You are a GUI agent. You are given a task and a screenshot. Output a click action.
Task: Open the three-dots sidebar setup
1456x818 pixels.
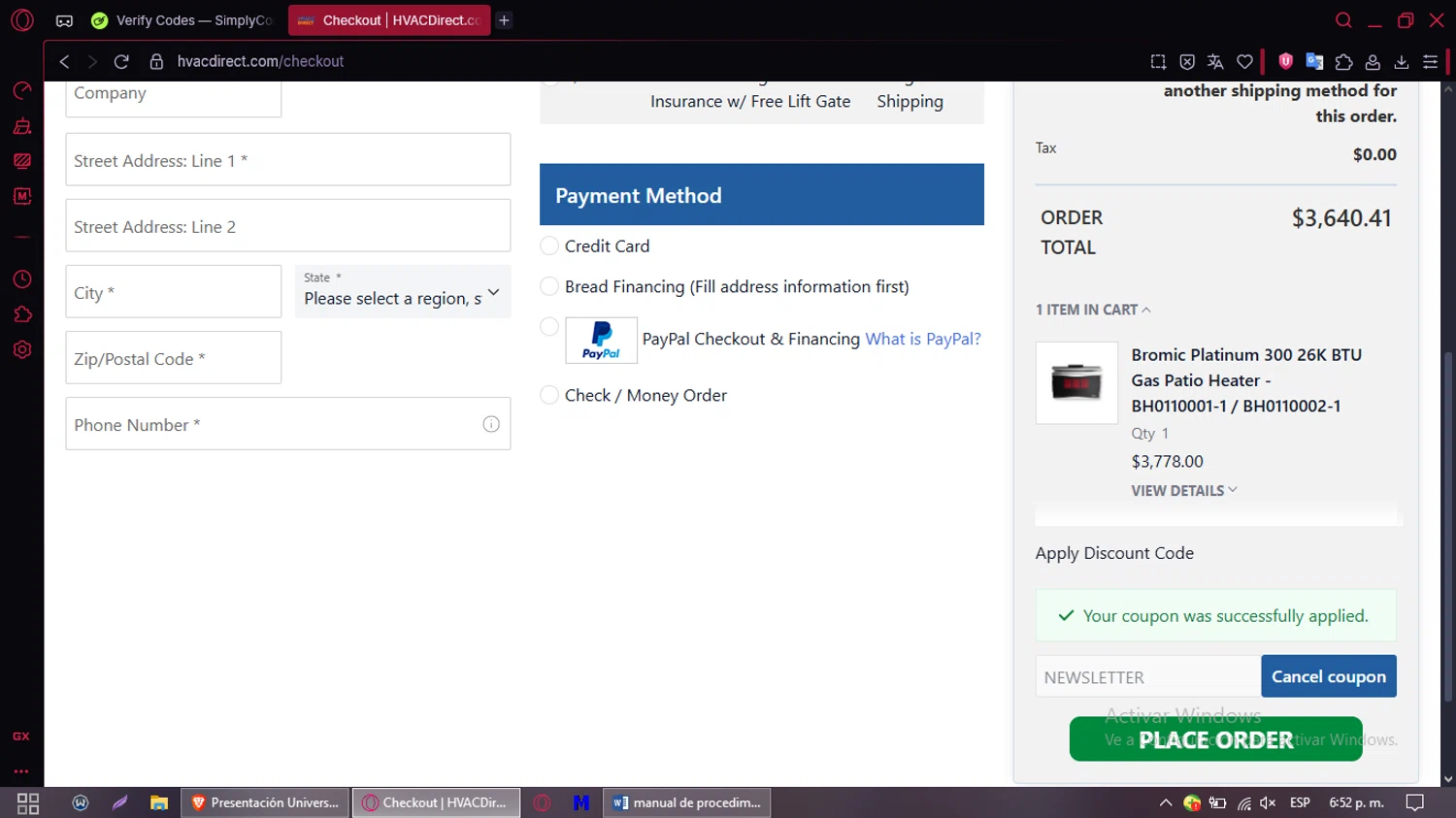(21, 771)
